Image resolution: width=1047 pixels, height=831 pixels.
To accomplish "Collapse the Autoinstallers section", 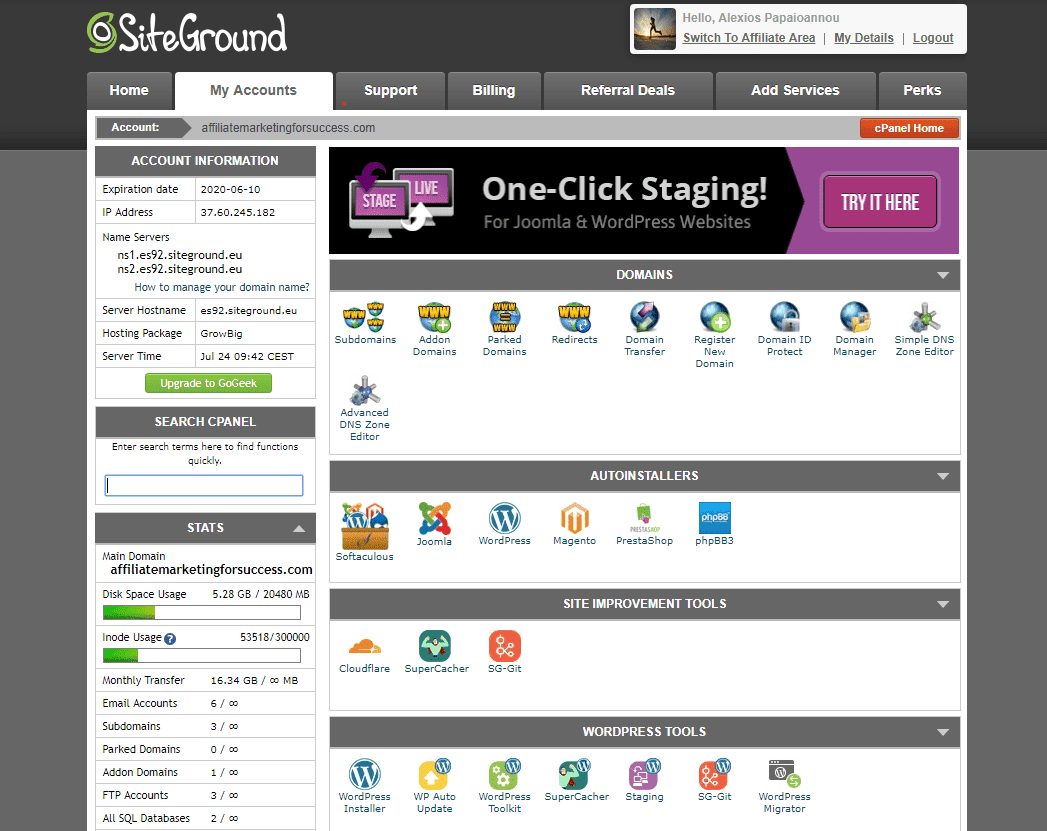I will pos(943,476).
